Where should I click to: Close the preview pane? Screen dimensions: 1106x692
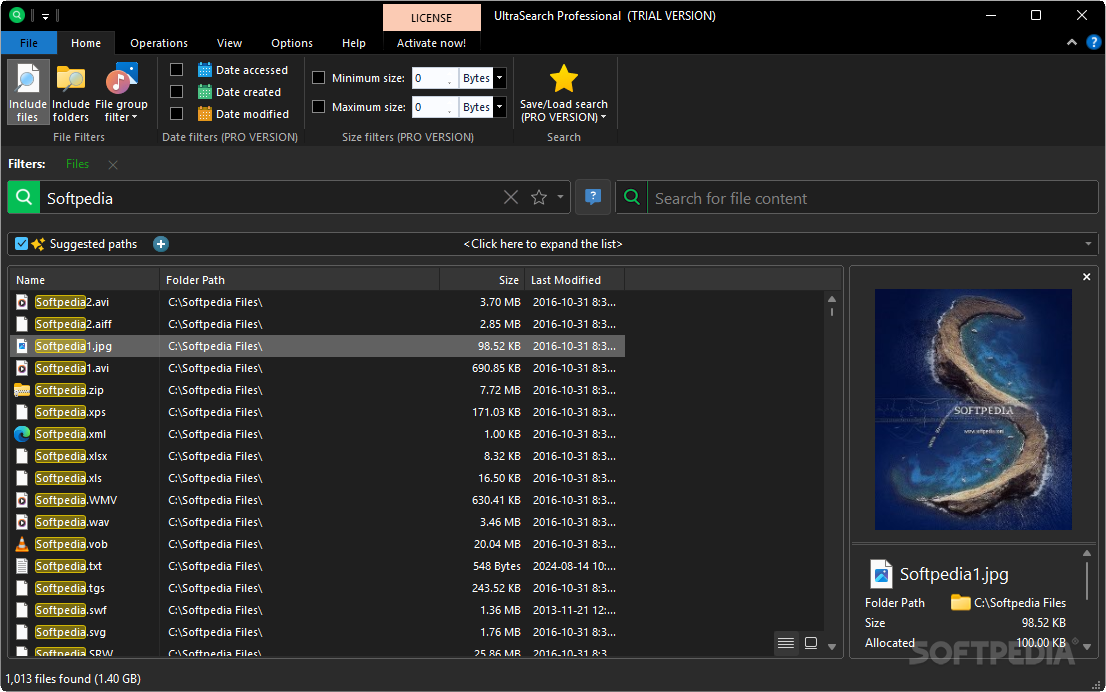tap(1086, 277)
